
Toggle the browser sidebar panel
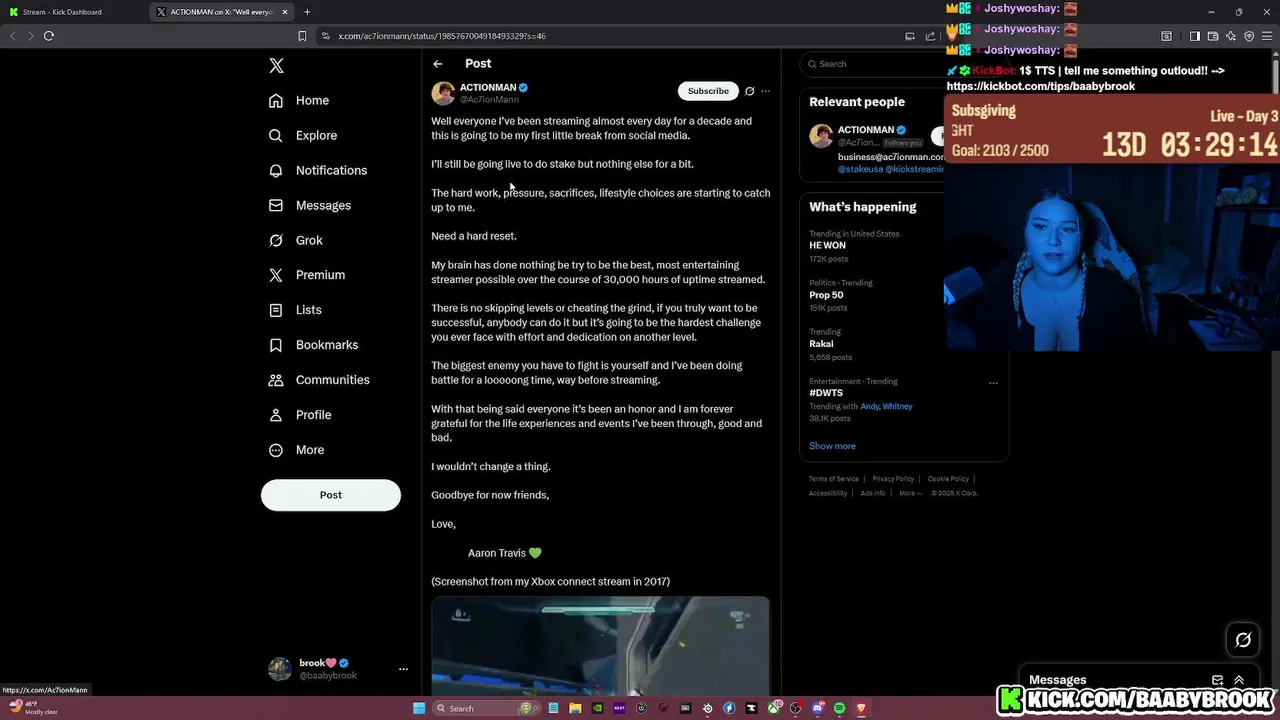[1195, 36]
